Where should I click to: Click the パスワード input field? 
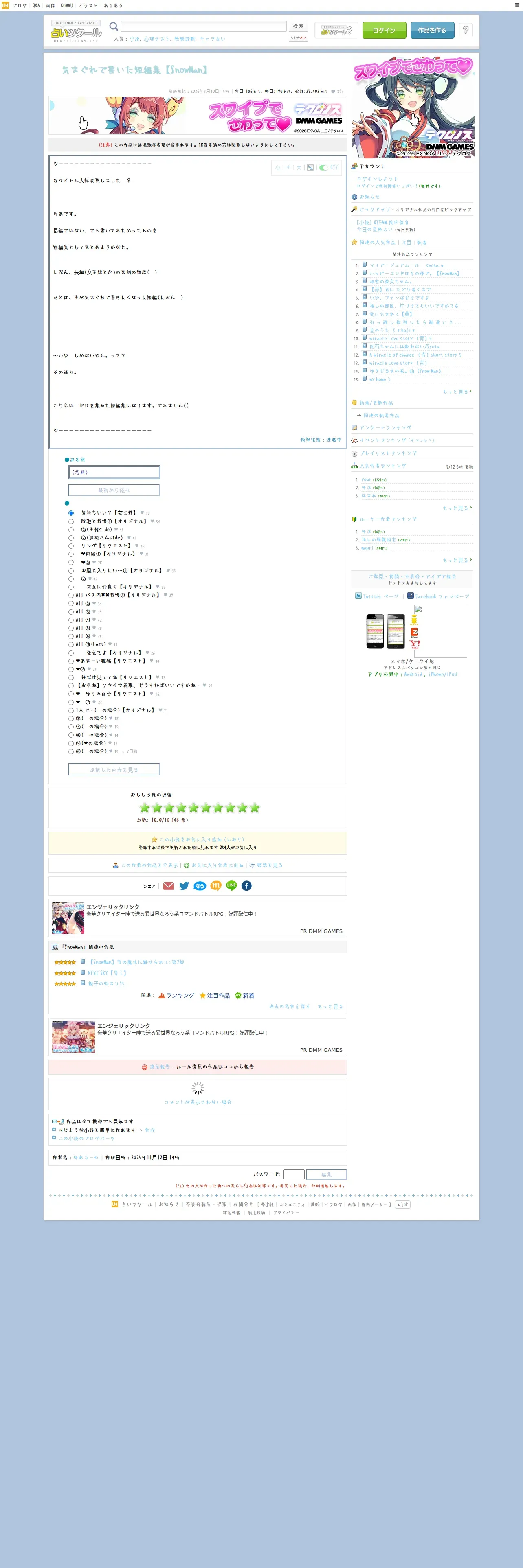click(294, 1174)
